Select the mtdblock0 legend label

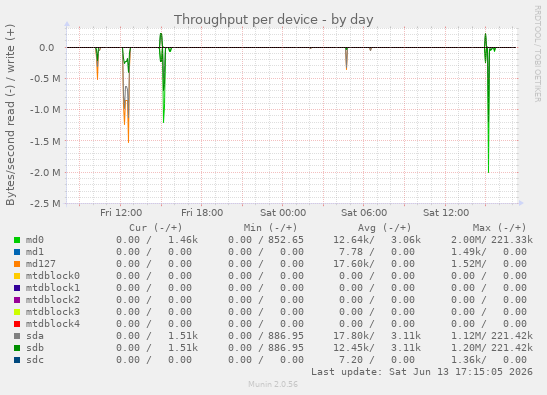coord(53,276)
